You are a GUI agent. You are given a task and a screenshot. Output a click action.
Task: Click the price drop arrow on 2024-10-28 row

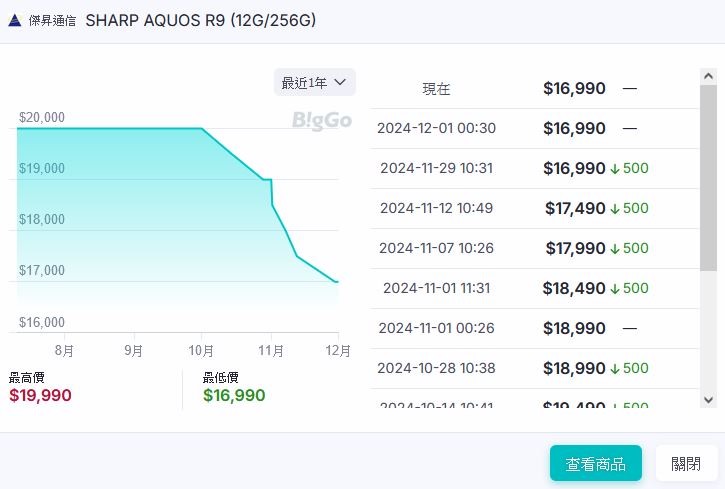pyautogui.click(x=615, y=368)
